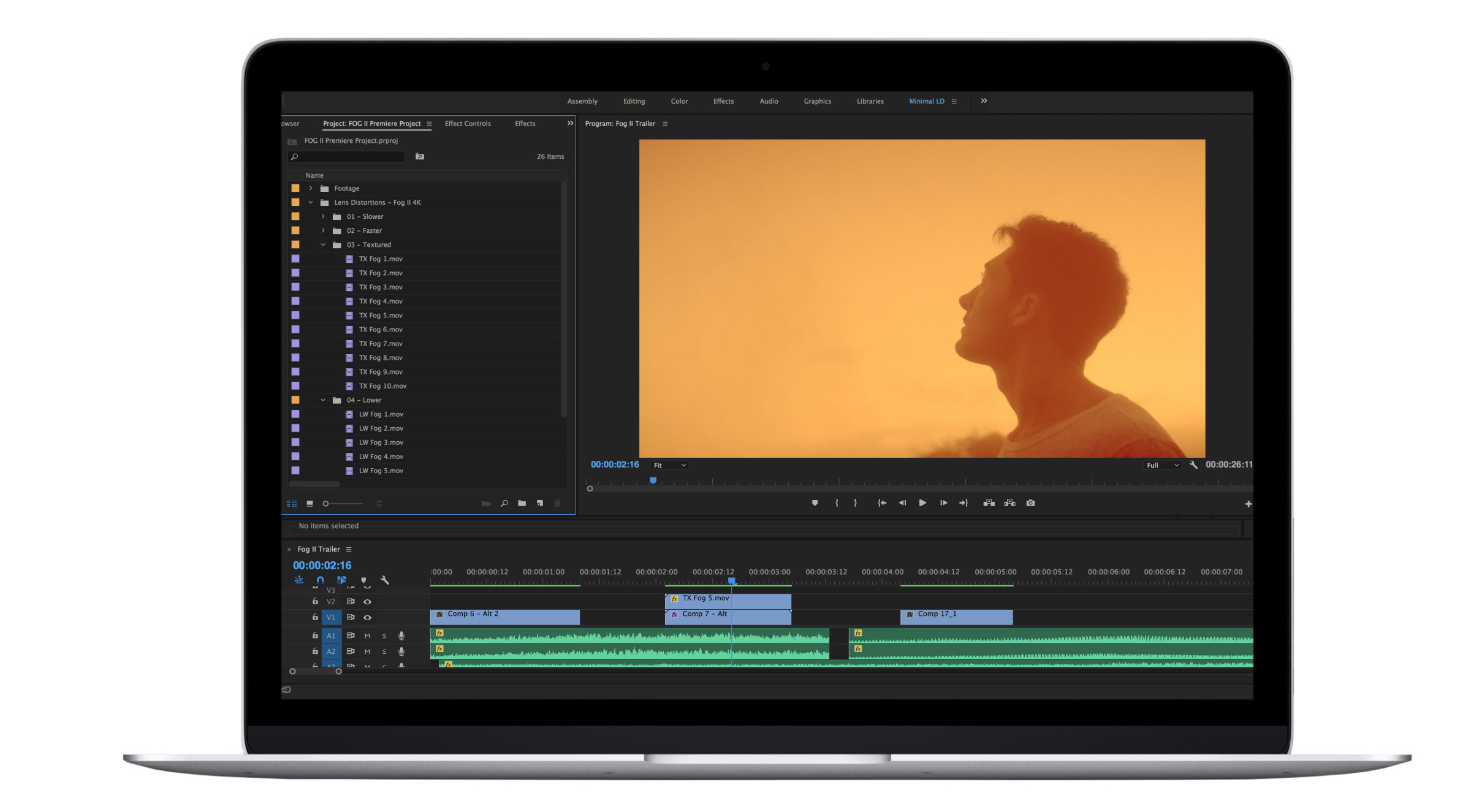Show hidden panel tabs chevron in Project panel

coord(570,123)
